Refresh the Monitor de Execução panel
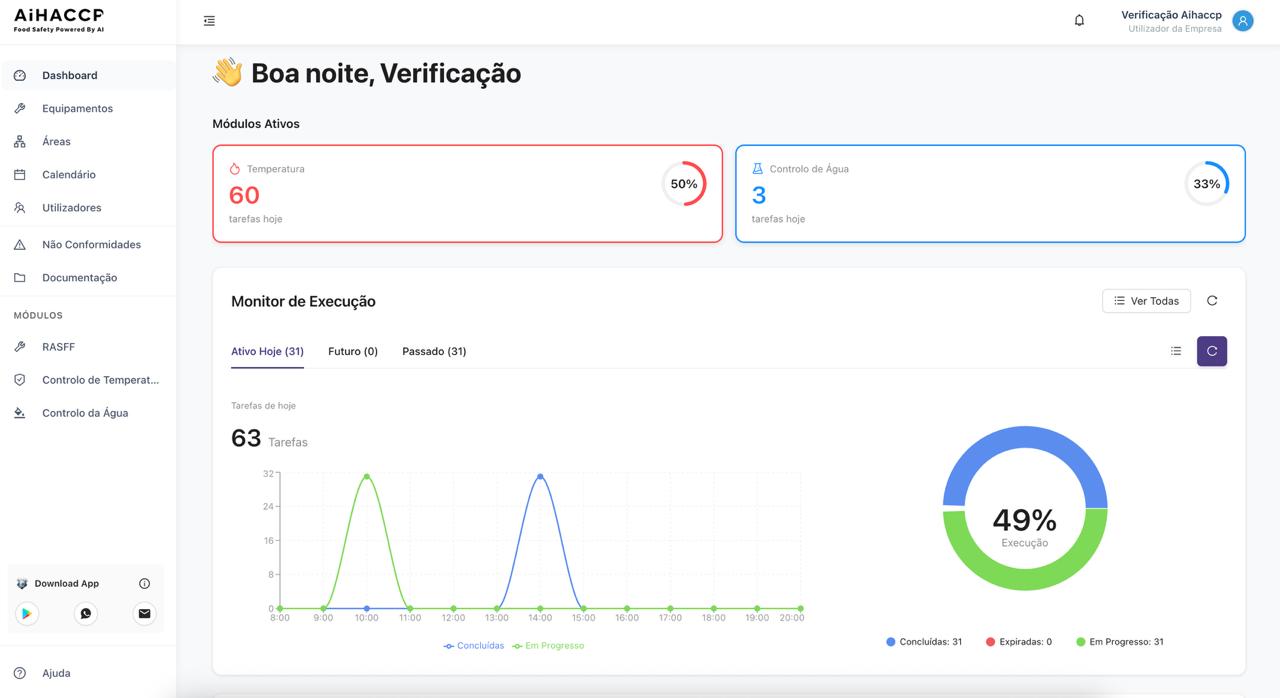The height and width of the screenshot is (698, 1280). pos(1212,301)
